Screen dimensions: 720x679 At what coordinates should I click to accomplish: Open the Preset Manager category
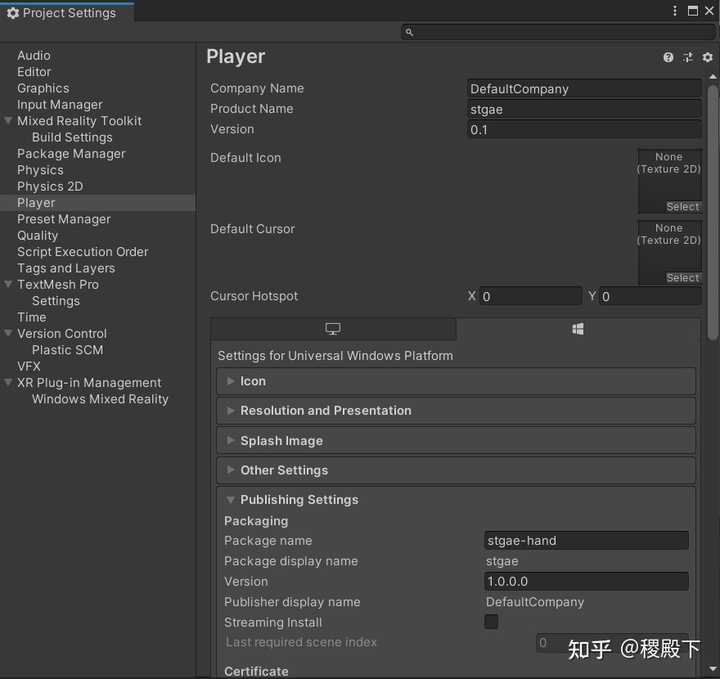coord(64,219)
